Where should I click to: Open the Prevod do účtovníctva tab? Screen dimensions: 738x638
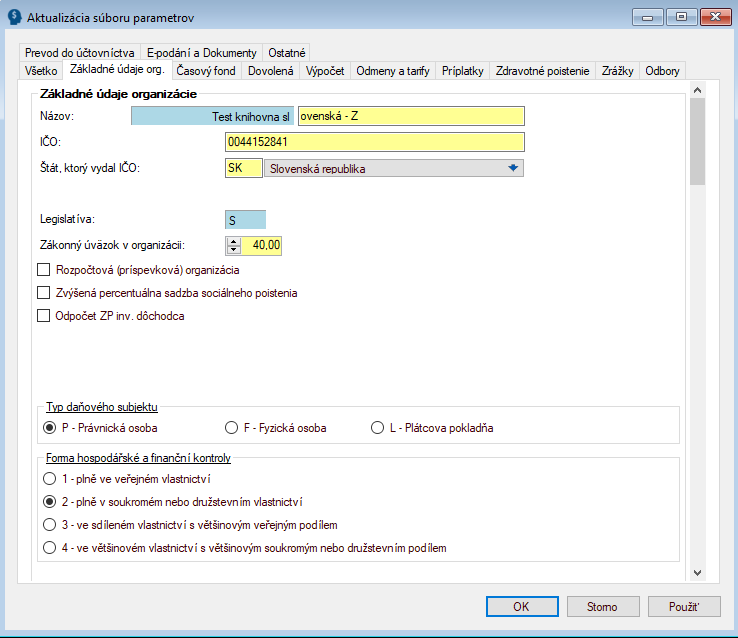(80, 52)
